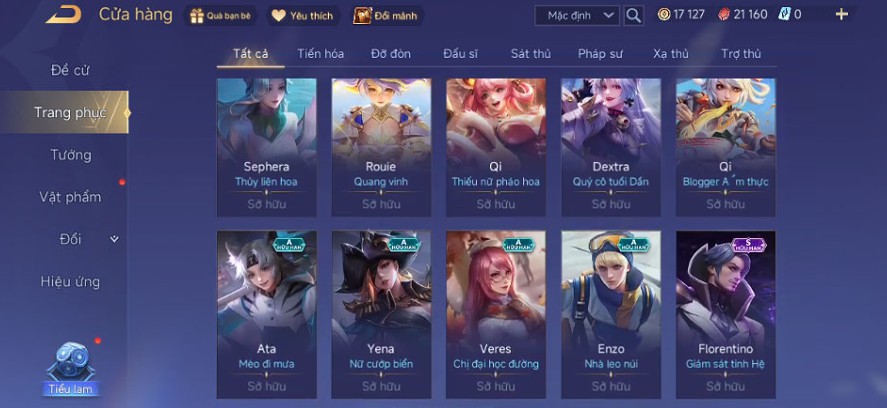Switch to the Sát thủ tab
This screenshot has height=408, width=887.
point(531,54)
